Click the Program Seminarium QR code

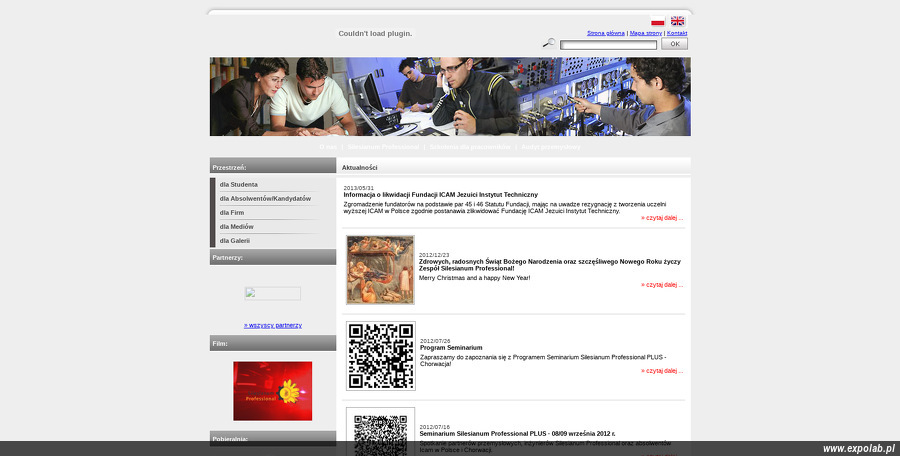click(x=381, y=356)
